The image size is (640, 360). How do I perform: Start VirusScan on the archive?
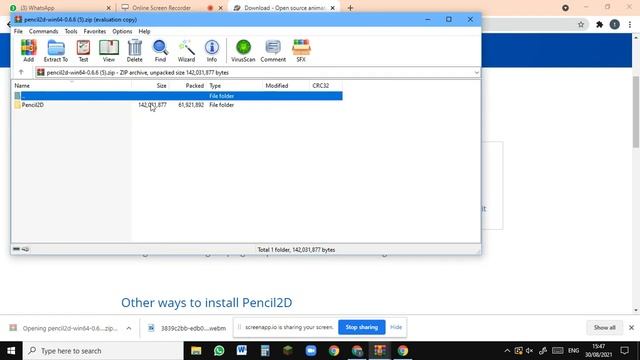(x=243, y=51)
